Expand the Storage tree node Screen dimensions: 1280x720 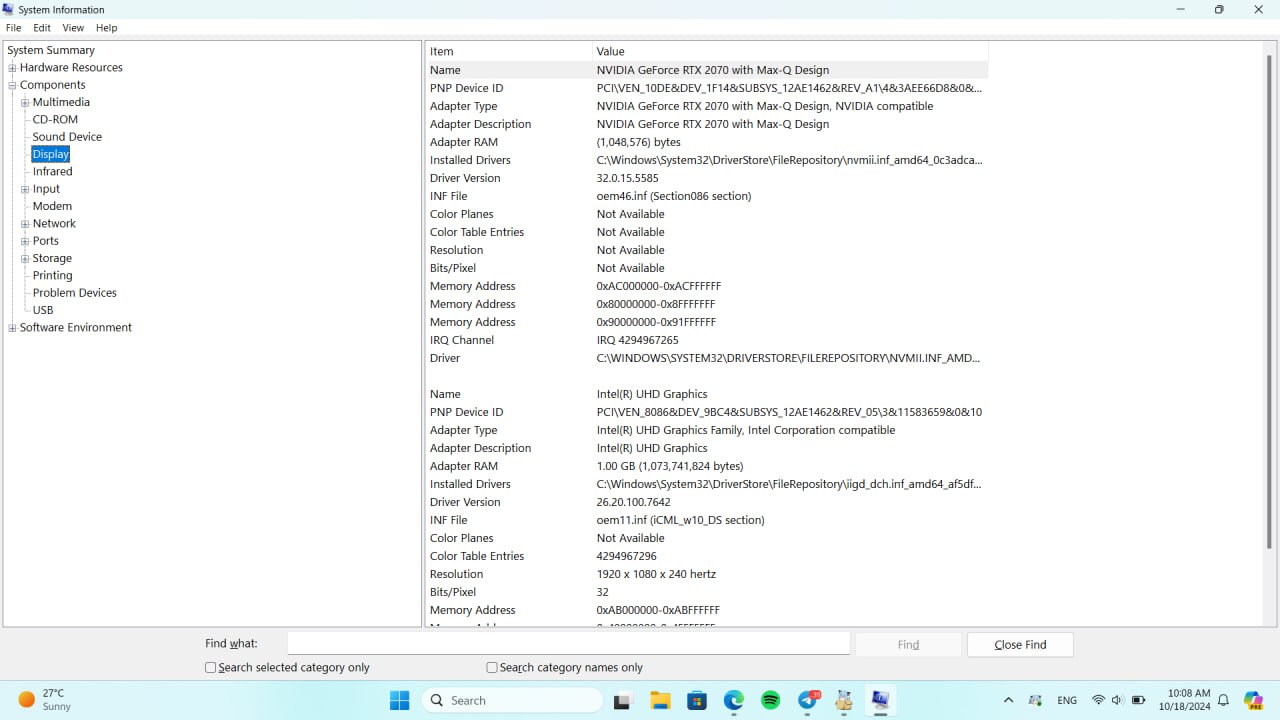click(25, 259)
